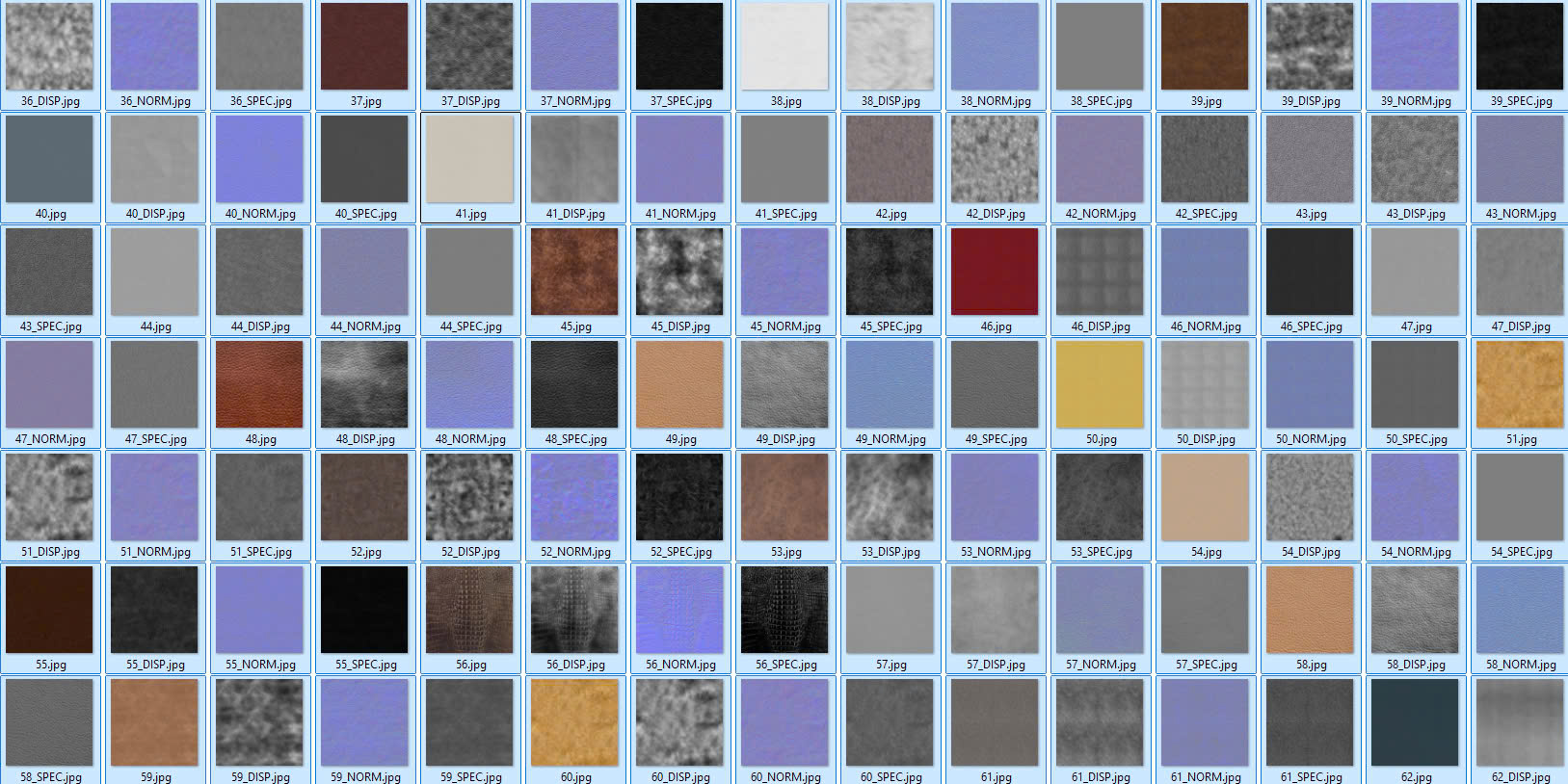Click the crimson red 46.jpg texture
The image size is (1568, 784).
[996, 272]
